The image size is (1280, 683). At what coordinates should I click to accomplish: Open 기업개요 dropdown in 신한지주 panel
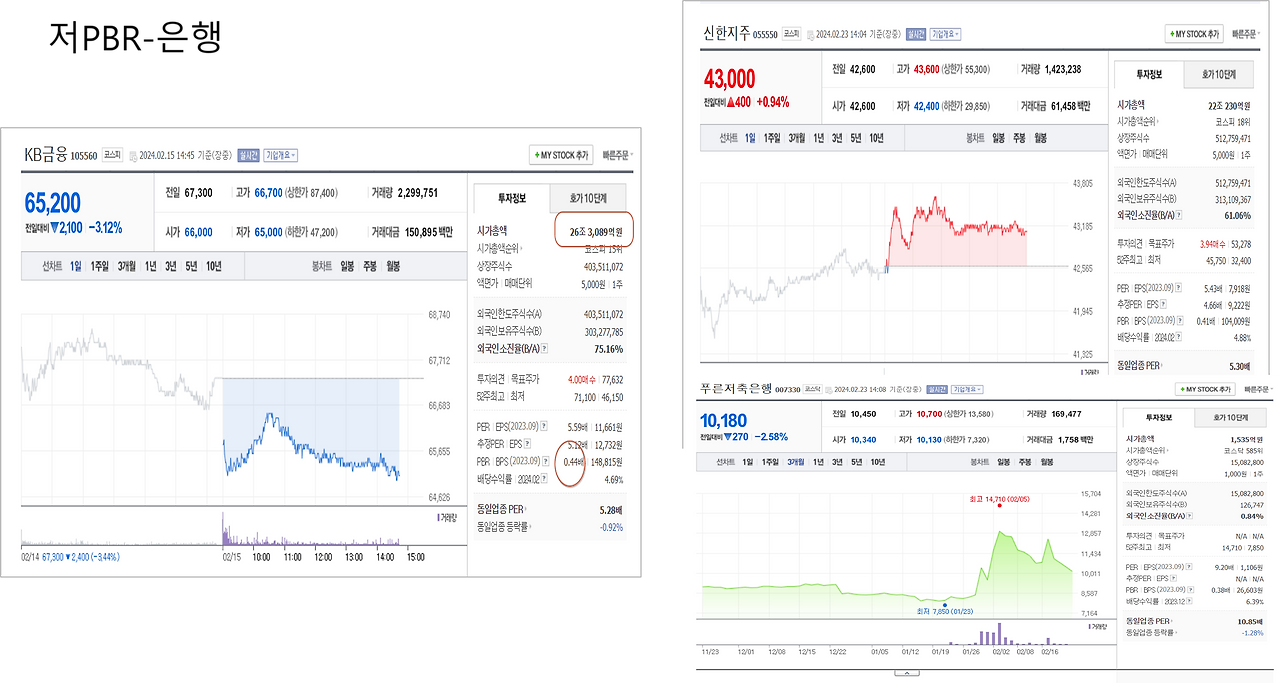944,34
